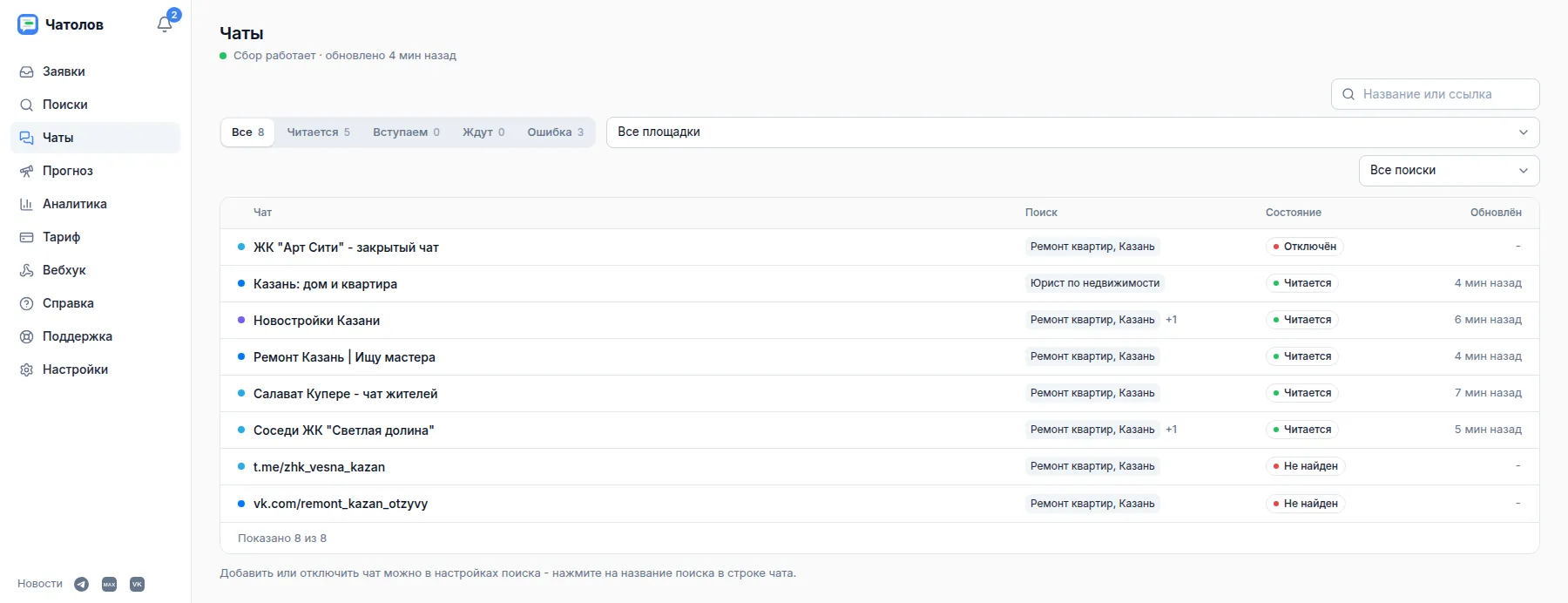Open search tag in Салават Купере row
1568x603 pixels.
point(1092,393)
